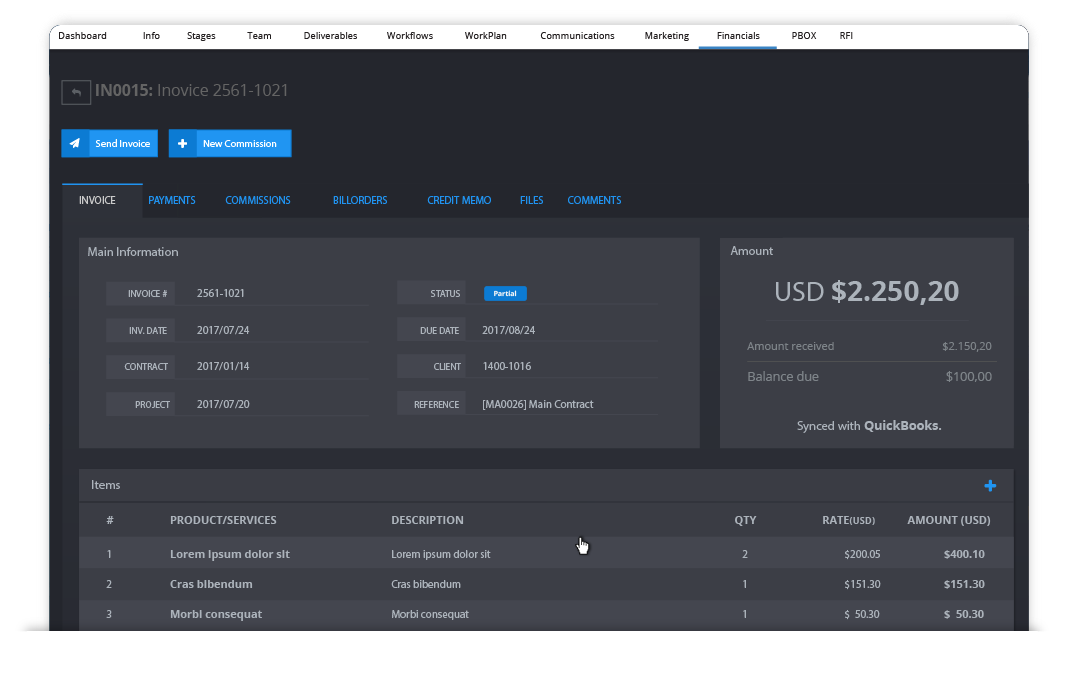Viewport: 1070px width, 687px height.
Task: Click the paper plane icon on Send Invoice
Action: [x=75, y=143]
